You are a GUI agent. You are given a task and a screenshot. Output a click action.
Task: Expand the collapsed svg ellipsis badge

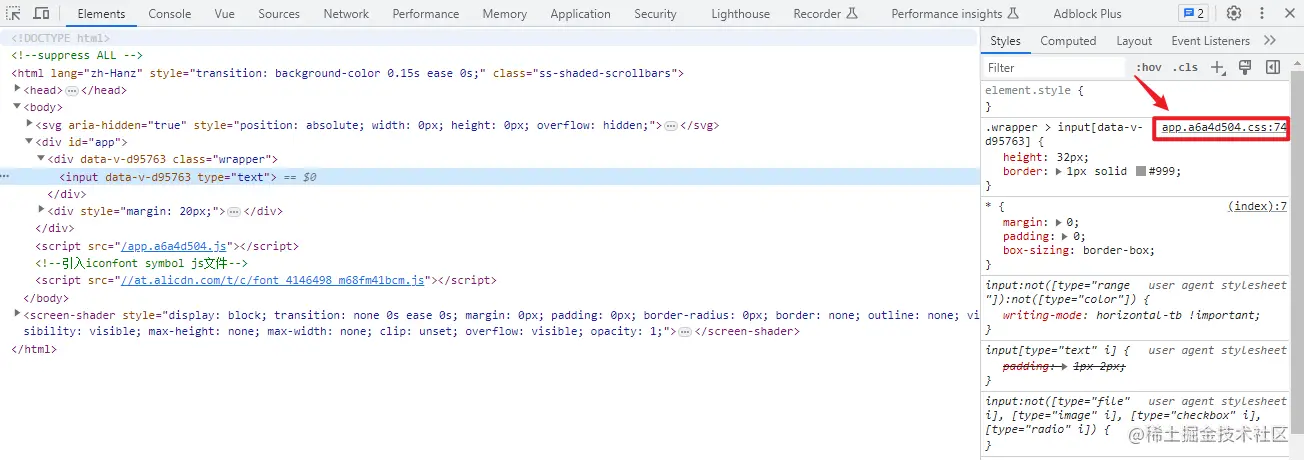point(671,125)
